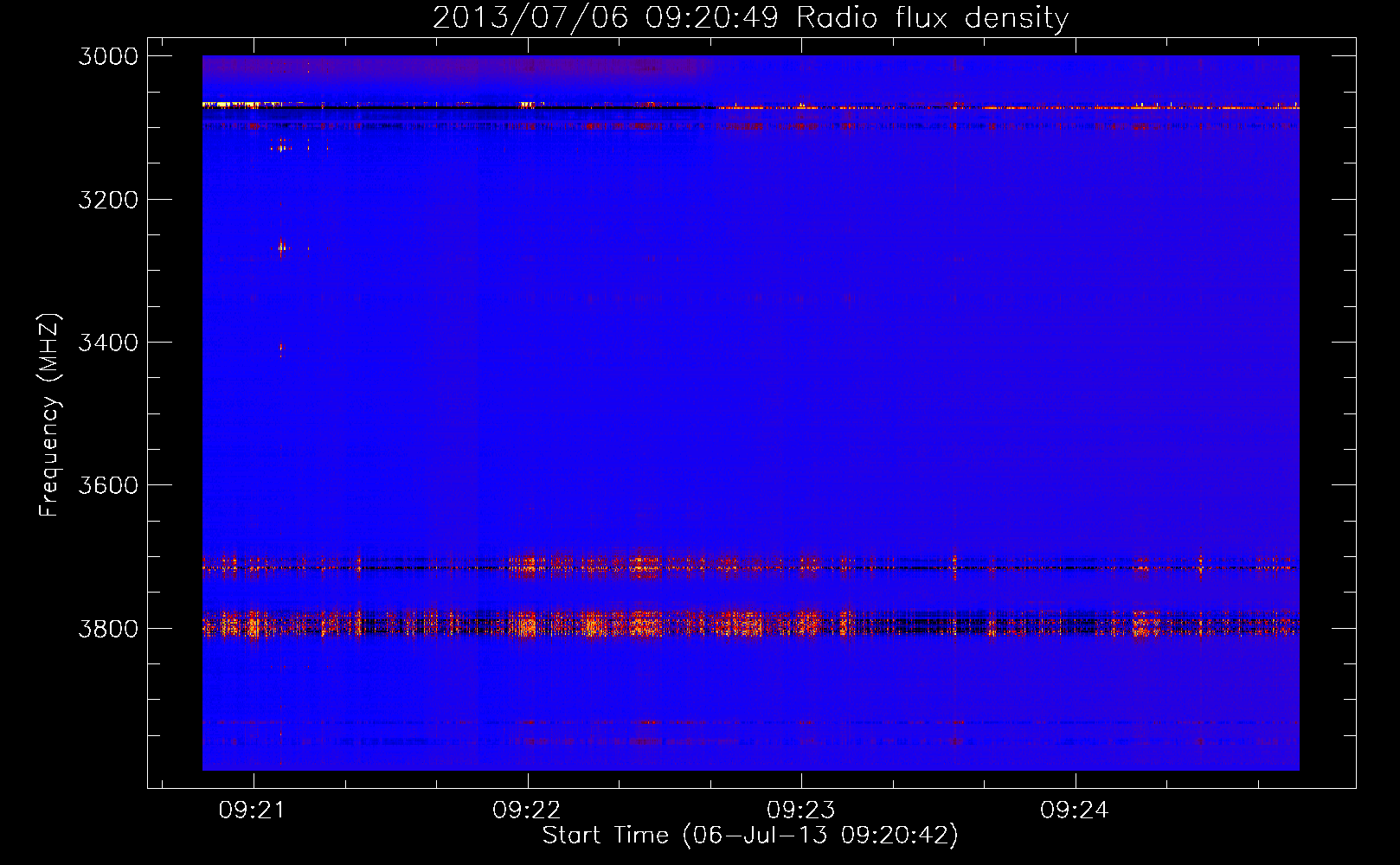Click the 09:21 time tick label
The width and height of the screenshot is (1400, 865).
[x=253, y=811]
